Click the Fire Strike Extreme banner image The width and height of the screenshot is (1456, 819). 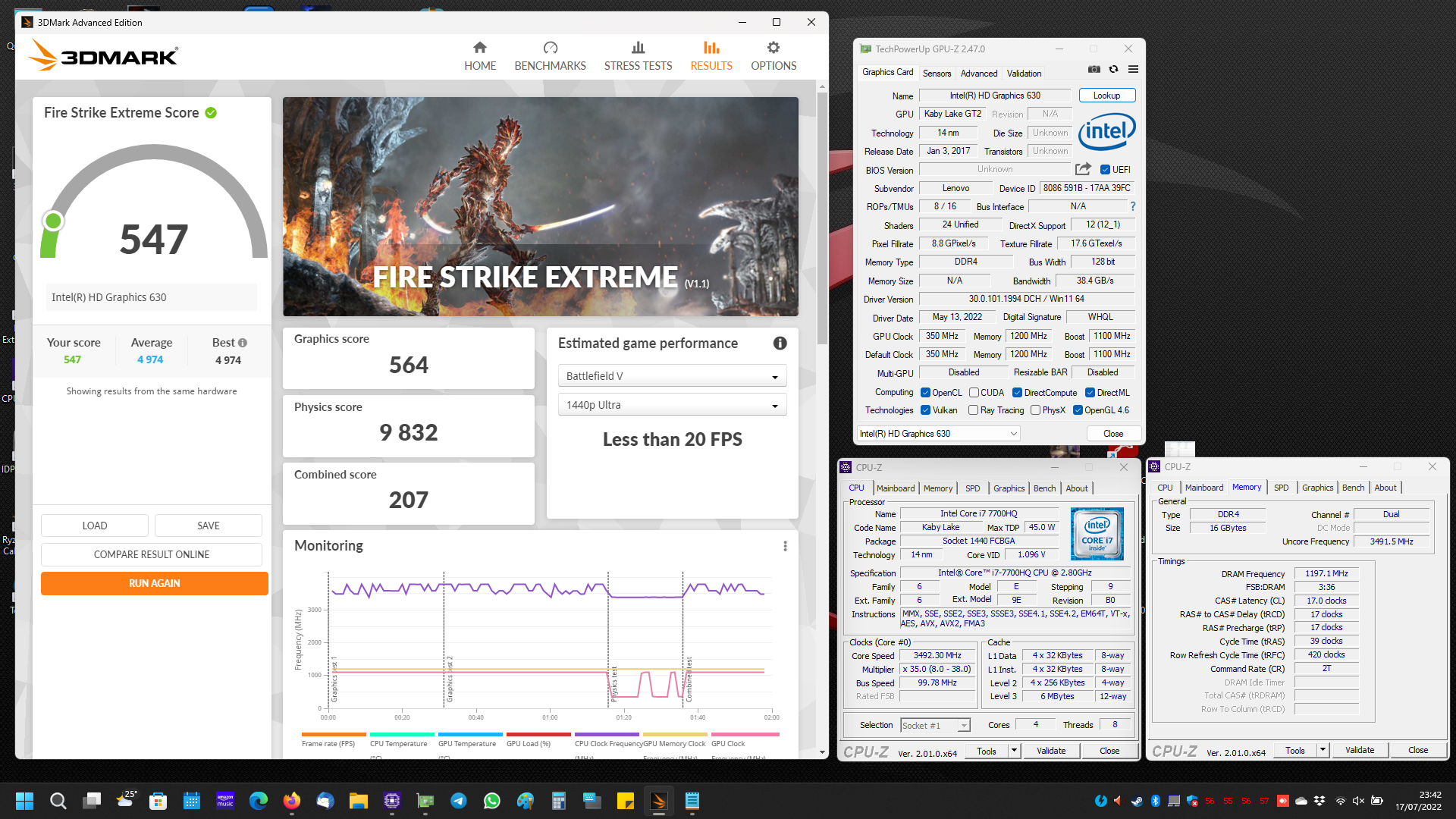pos(540,206)
